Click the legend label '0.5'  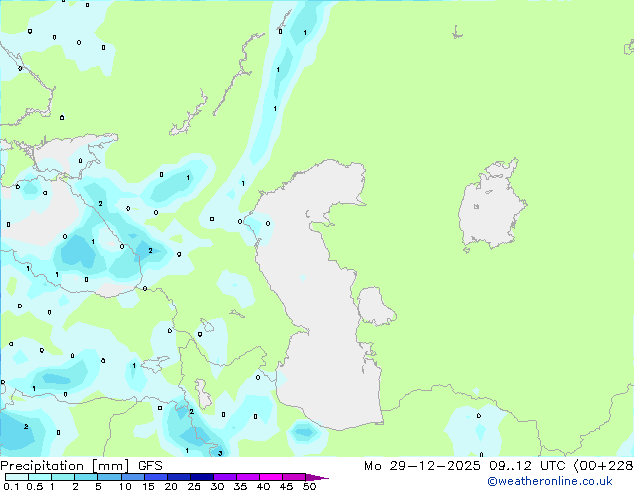pos(35,486)
